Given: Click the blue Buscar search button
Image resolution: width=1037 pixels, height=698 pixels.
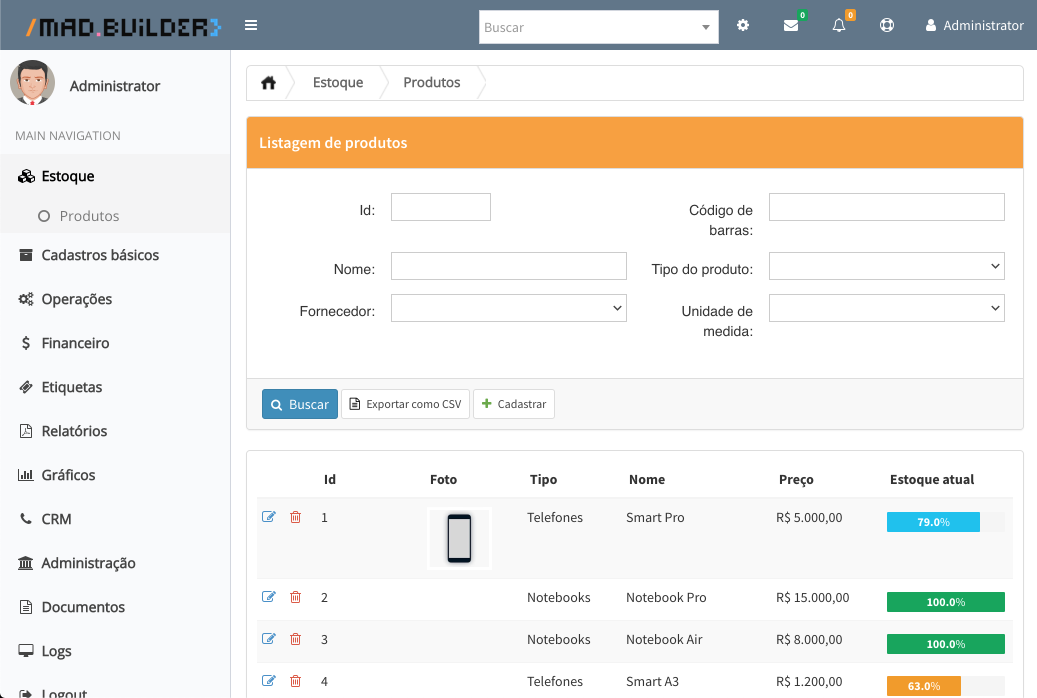Looking at the screenshot, I should [300, 404].
